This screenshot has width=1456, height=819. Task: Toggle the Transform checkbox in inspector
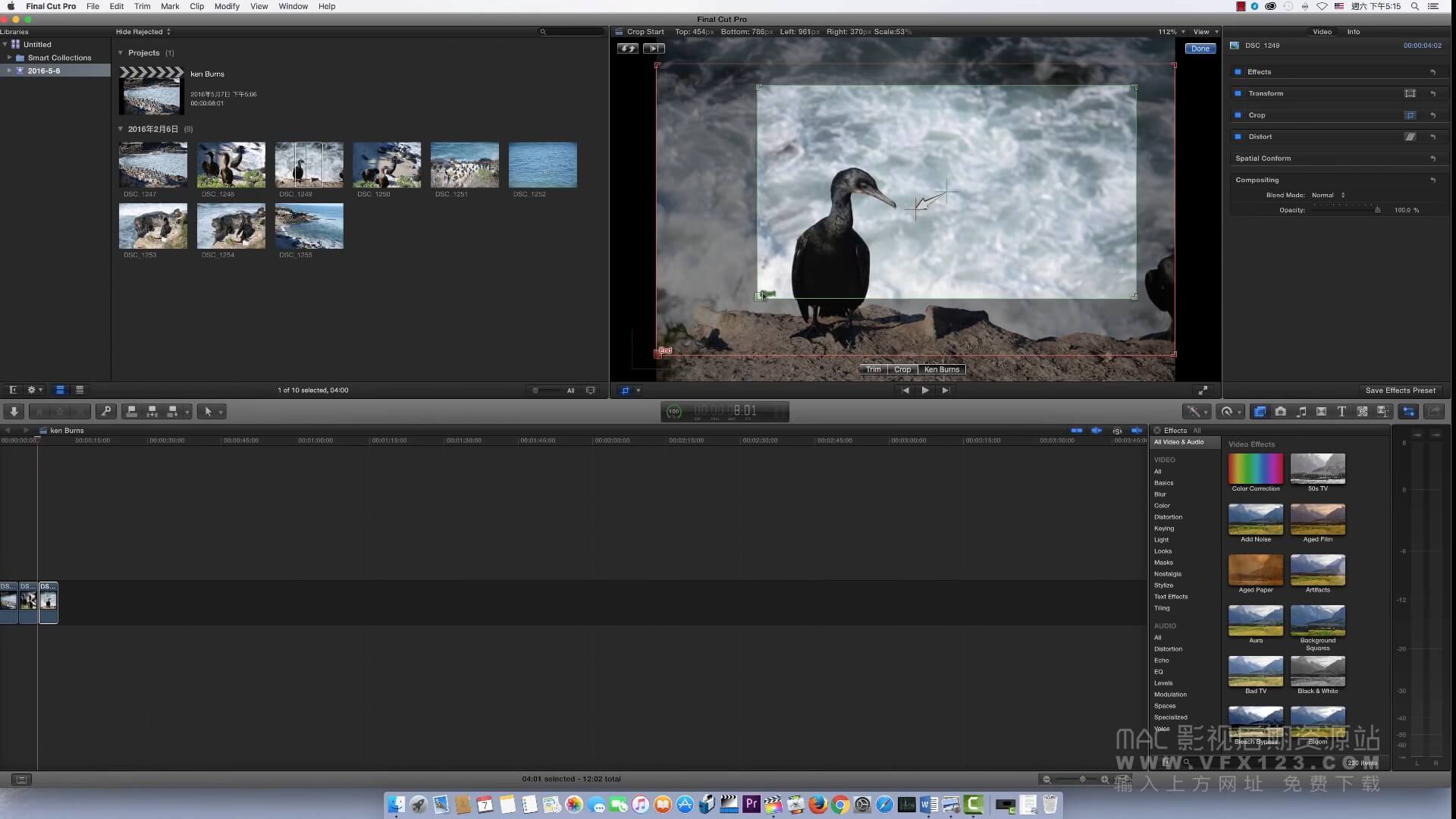pos(1238,93)
